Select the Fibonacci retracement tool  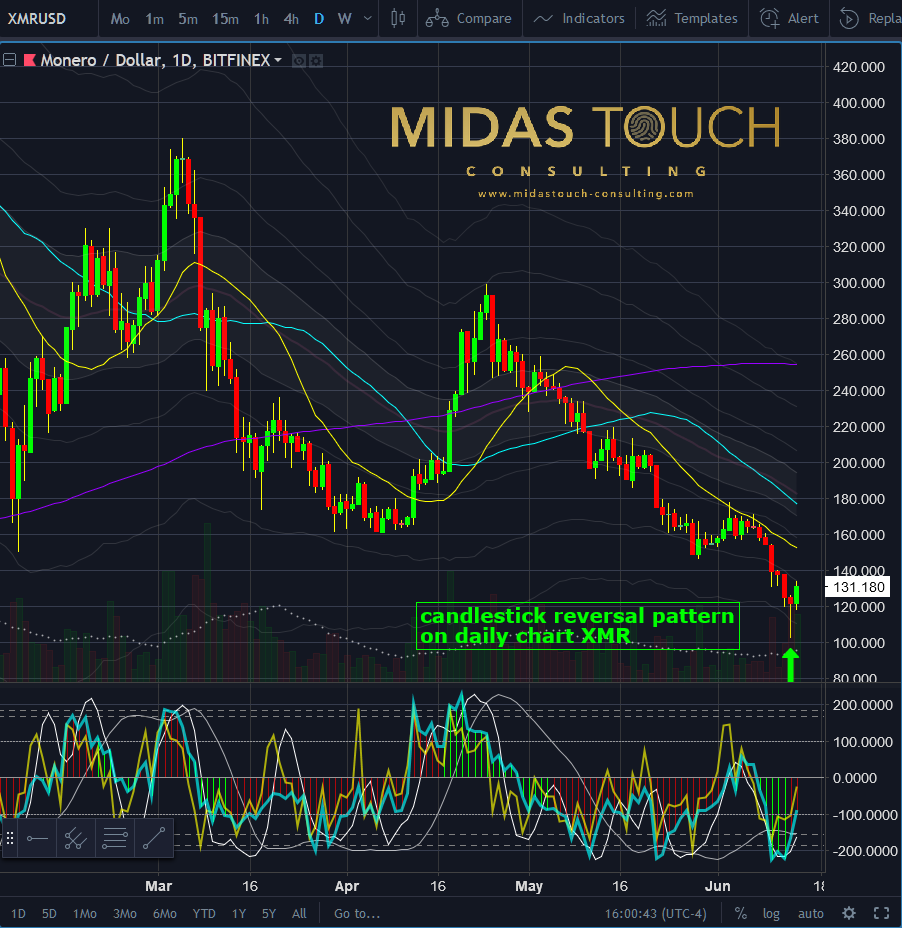115,838
